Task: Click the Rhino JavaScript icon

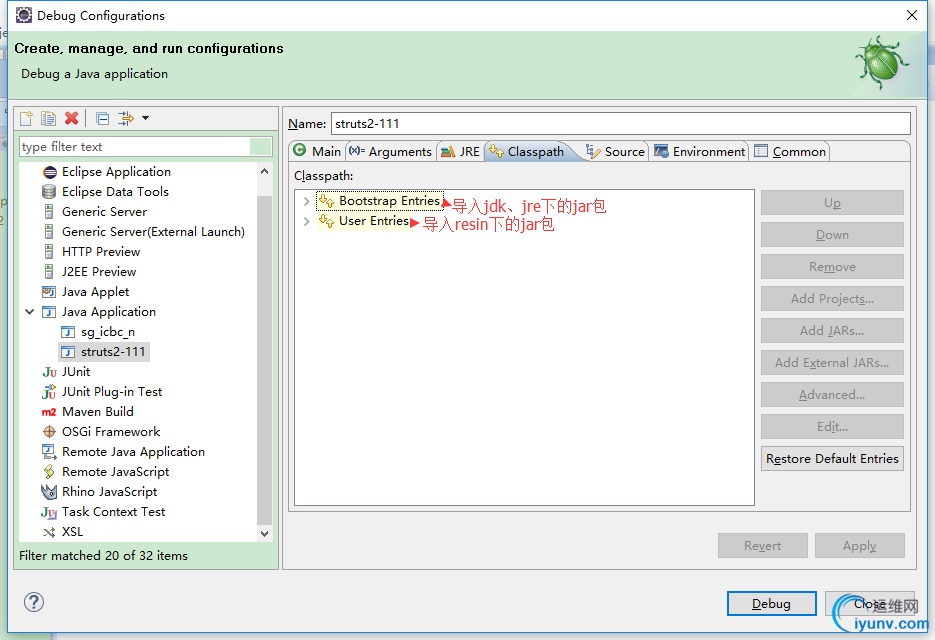Action: coord(49,492)
